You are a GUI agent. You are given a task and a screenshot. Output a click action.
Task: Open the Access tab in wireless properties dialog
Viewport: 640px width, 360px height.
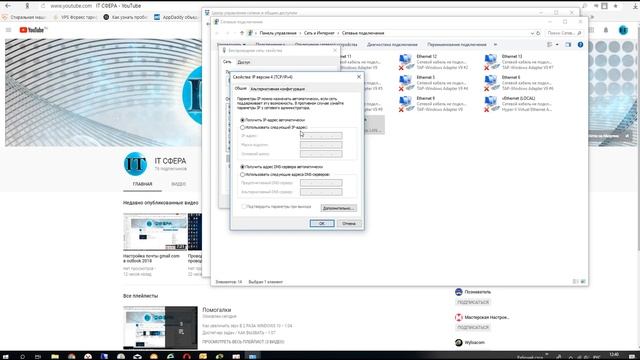pyautogui.click(x=244, y=62)
